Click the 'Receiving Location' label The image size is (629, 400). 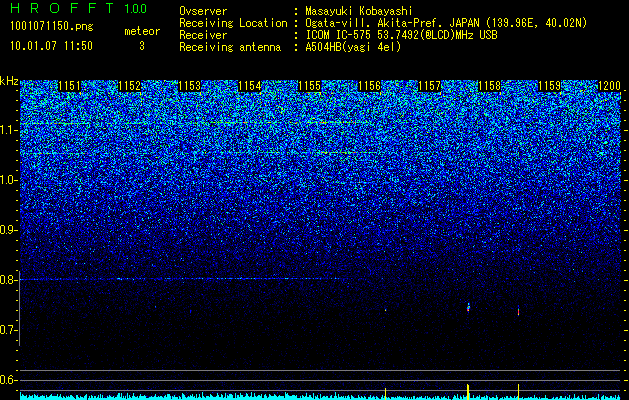(233, 23)
